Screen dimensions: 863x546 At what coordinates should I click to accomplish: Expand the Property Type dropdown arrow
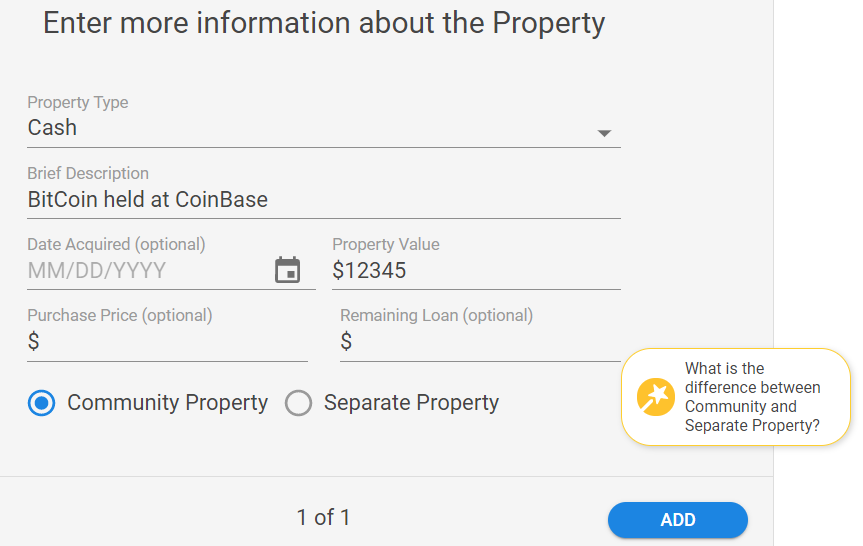604,133
